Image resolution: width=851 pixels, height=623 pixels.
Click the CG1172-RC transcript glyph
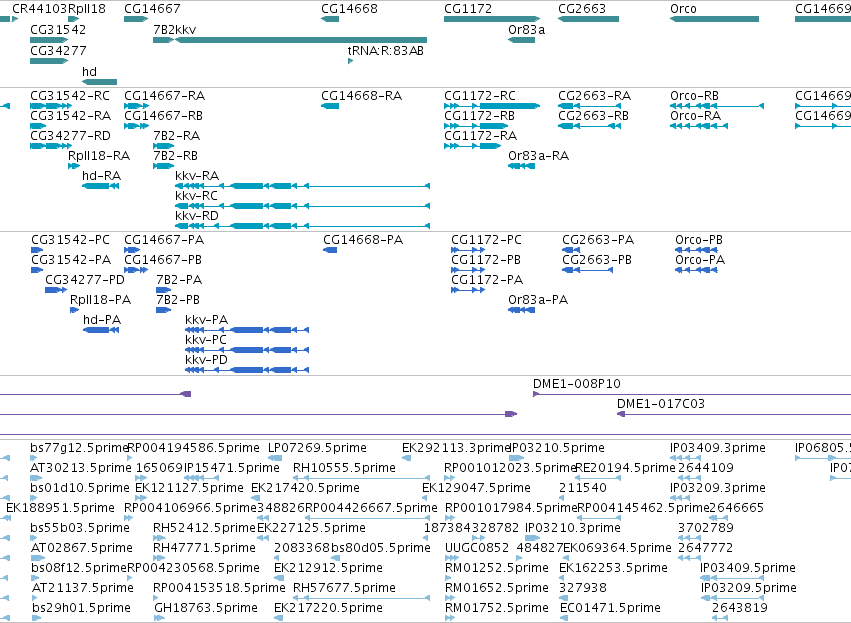[492, 106]
